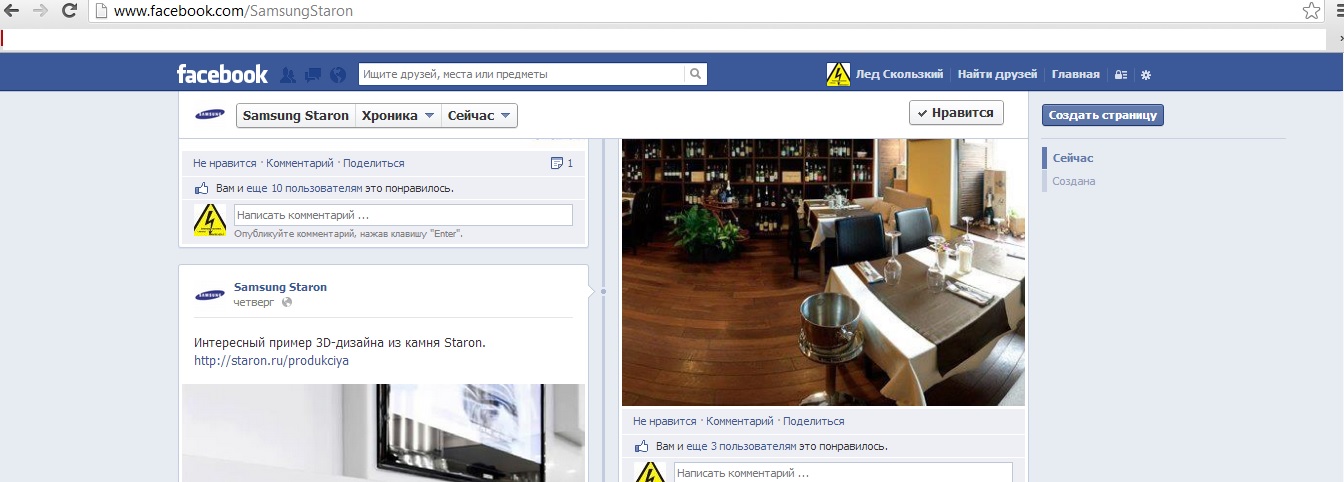Toggle the Нравится page like button
Image resolution: width=1344 pixels, height=482 pixels.
click(956, 113)
